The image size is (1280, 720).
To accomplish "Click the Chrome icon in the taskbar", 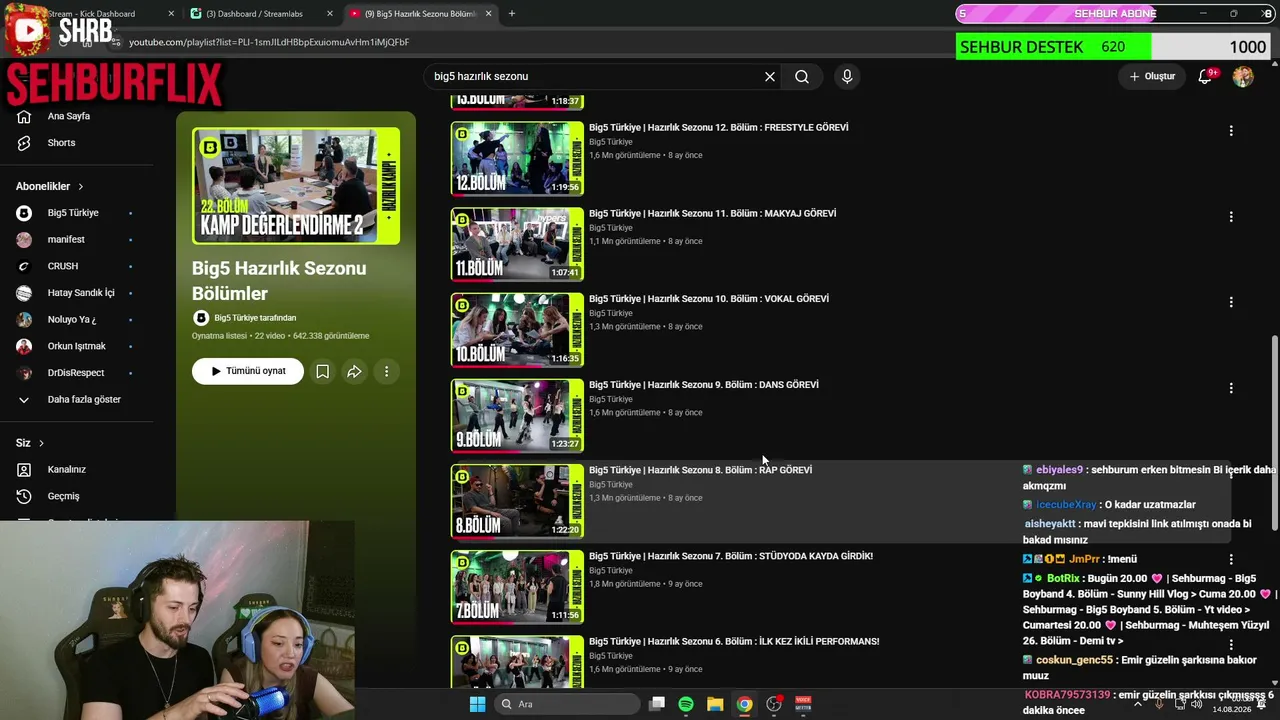I will (744, 704).
